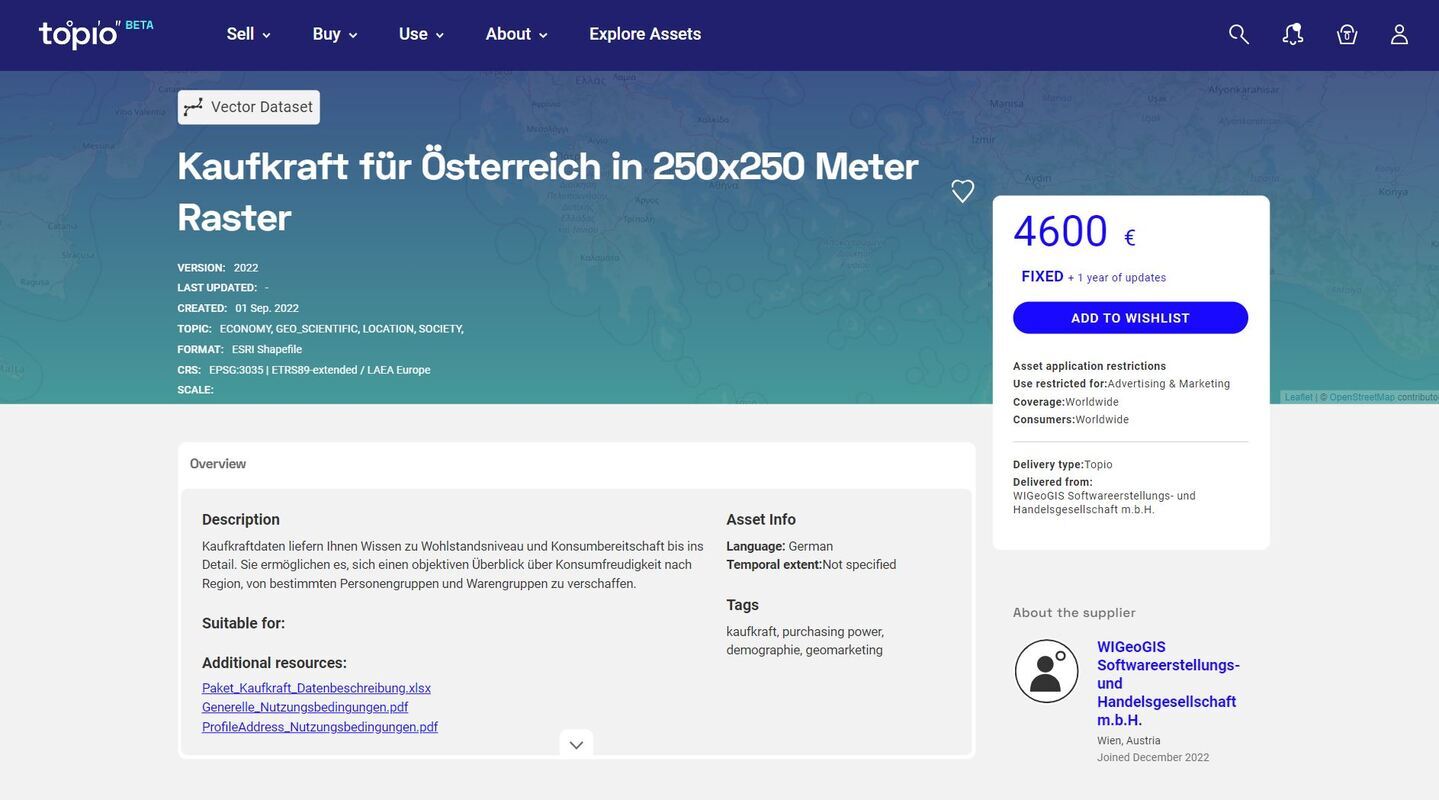
Task: Click the Version 2022 value
Action: click(x=246, y=268)
